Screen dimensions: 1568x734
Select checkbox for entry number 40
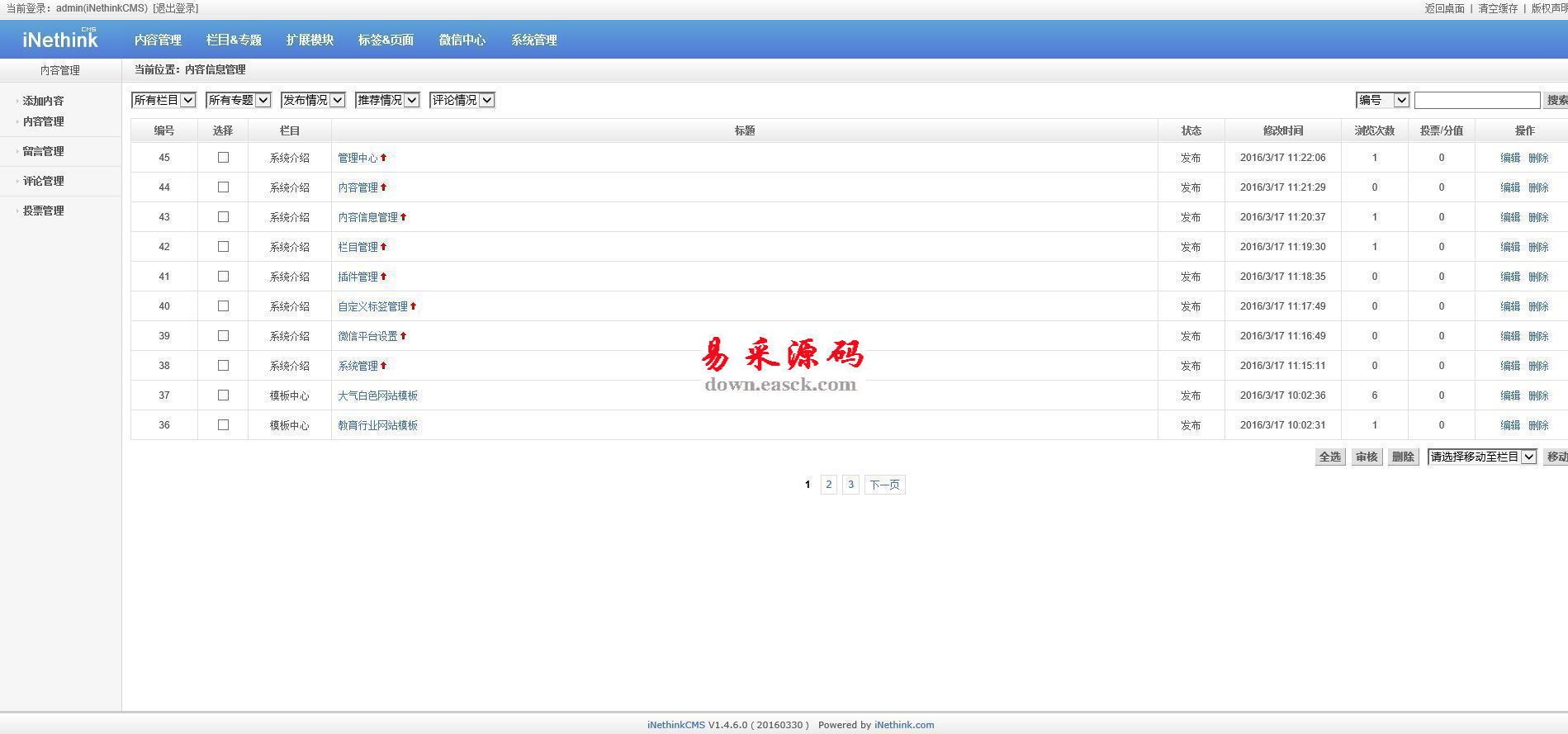[x=223, y=306]
